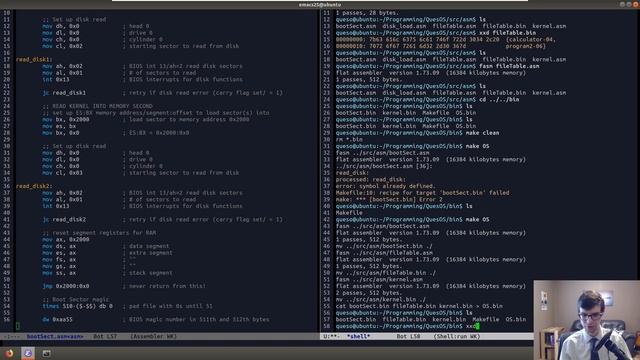Click the 'Boot Sector magic' comment
640x360 pixels.
pyautogui.click(x=76, y=299)
